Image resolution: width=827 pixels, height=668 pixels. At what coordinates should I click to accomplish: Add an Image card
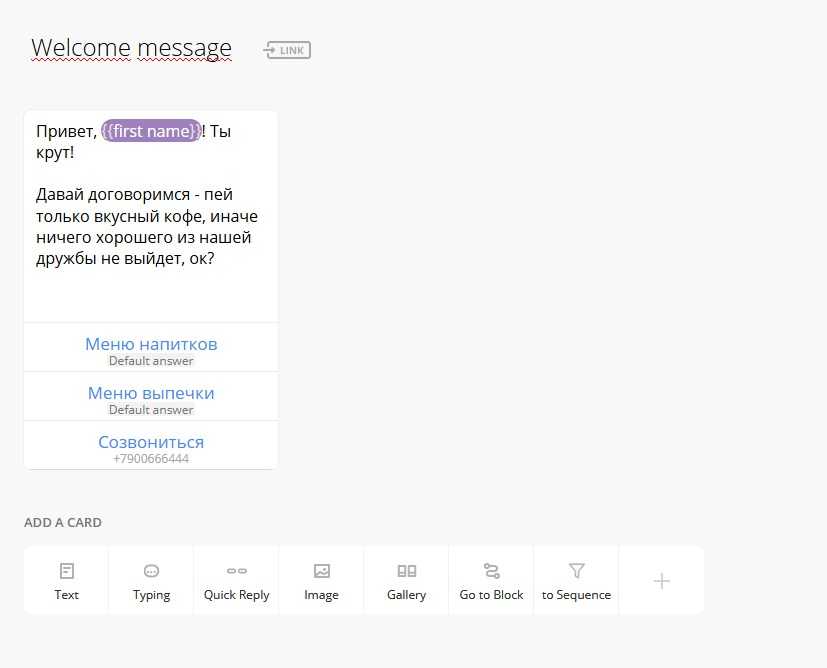point(321,581)
